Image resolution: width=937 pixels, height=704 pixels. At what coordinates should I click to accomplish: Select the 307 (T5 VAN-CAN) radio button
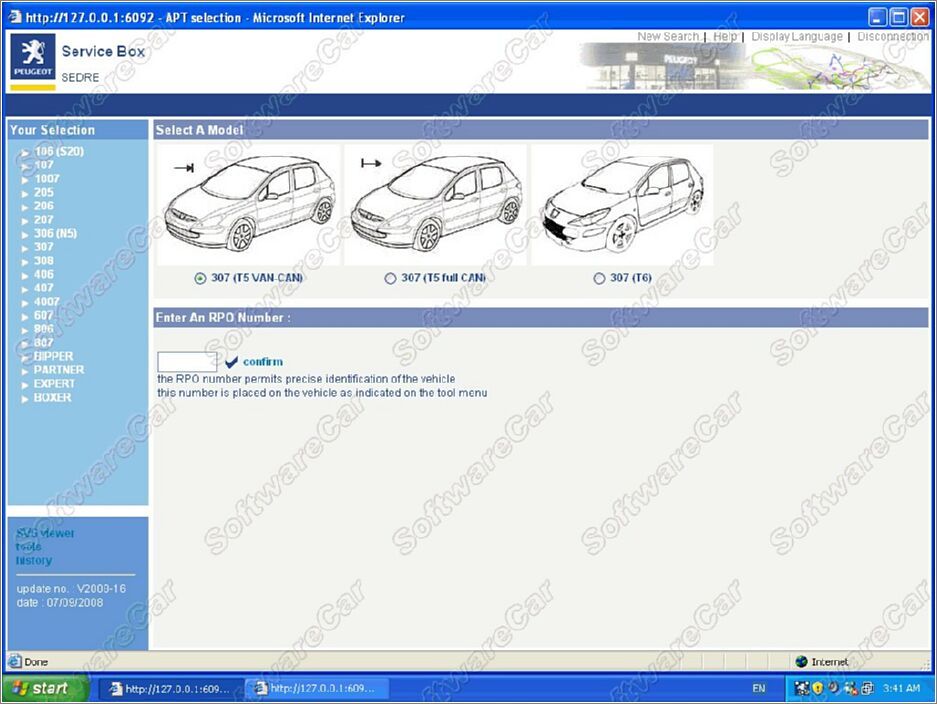[201, 278]
